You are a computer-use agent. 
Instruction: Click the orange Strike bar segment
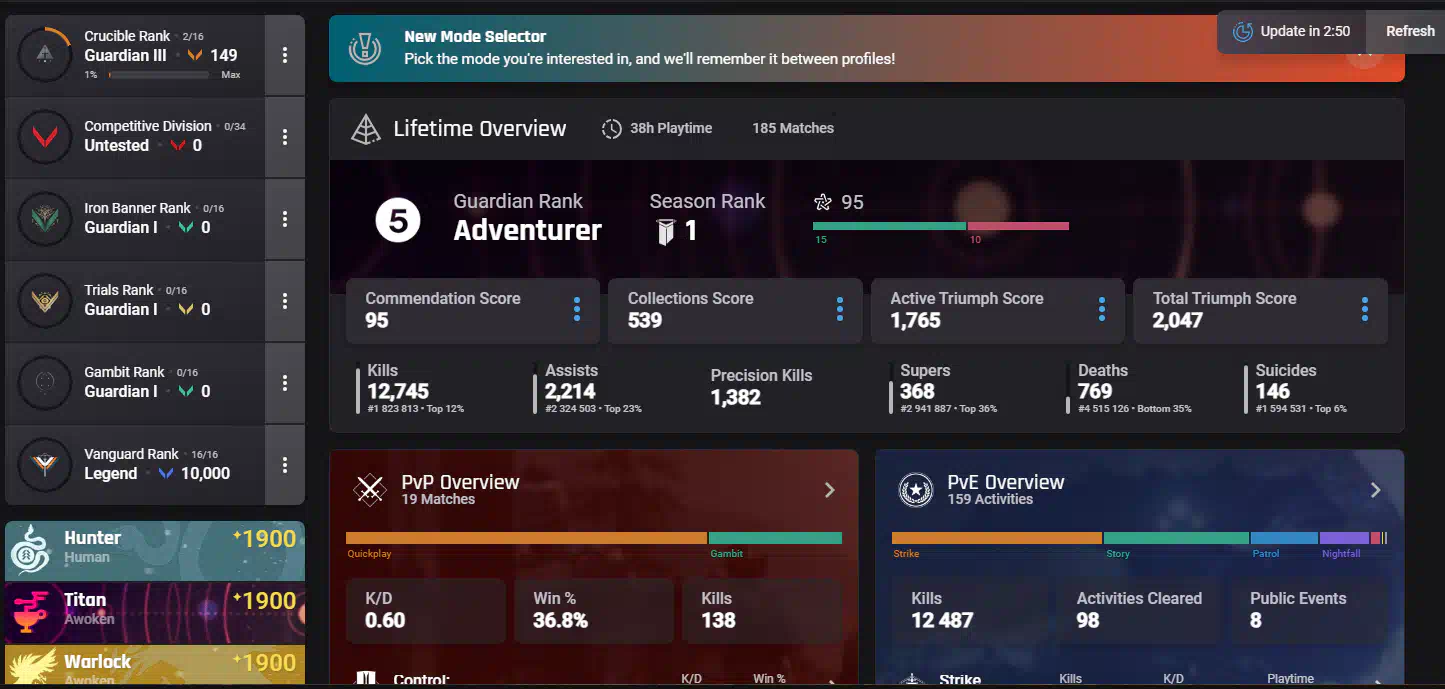(997, 538)
